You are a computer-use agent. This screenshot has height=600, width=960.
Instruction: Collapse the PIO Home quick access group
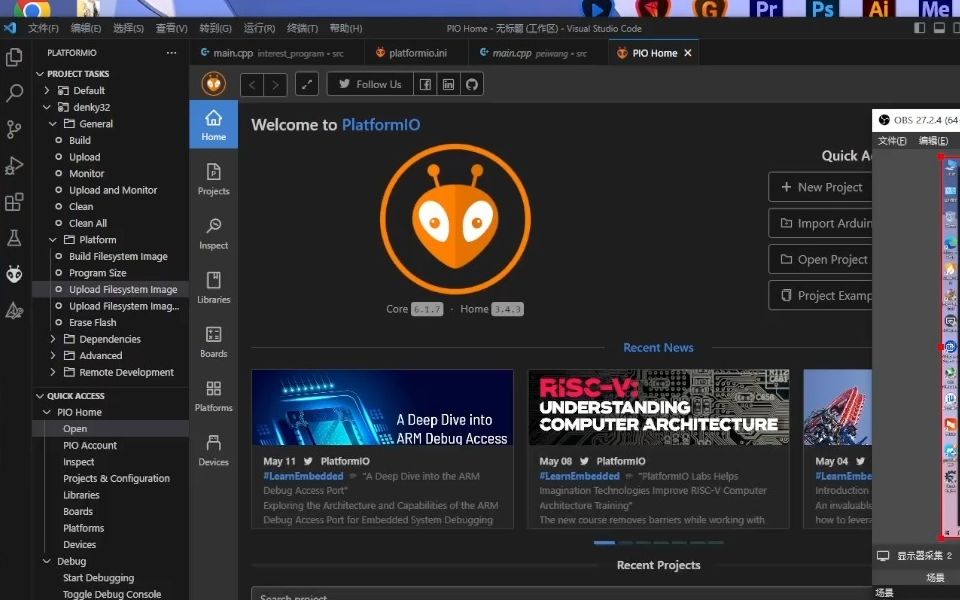pyautogui.click(x=47, y=412)
